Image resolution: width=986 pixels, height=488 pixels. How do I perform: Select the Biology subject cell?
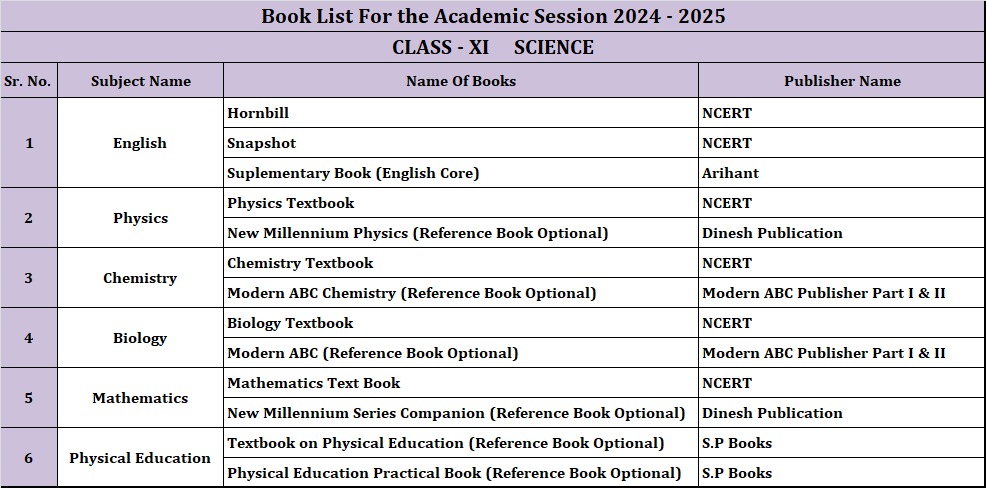tap(140, 338)
